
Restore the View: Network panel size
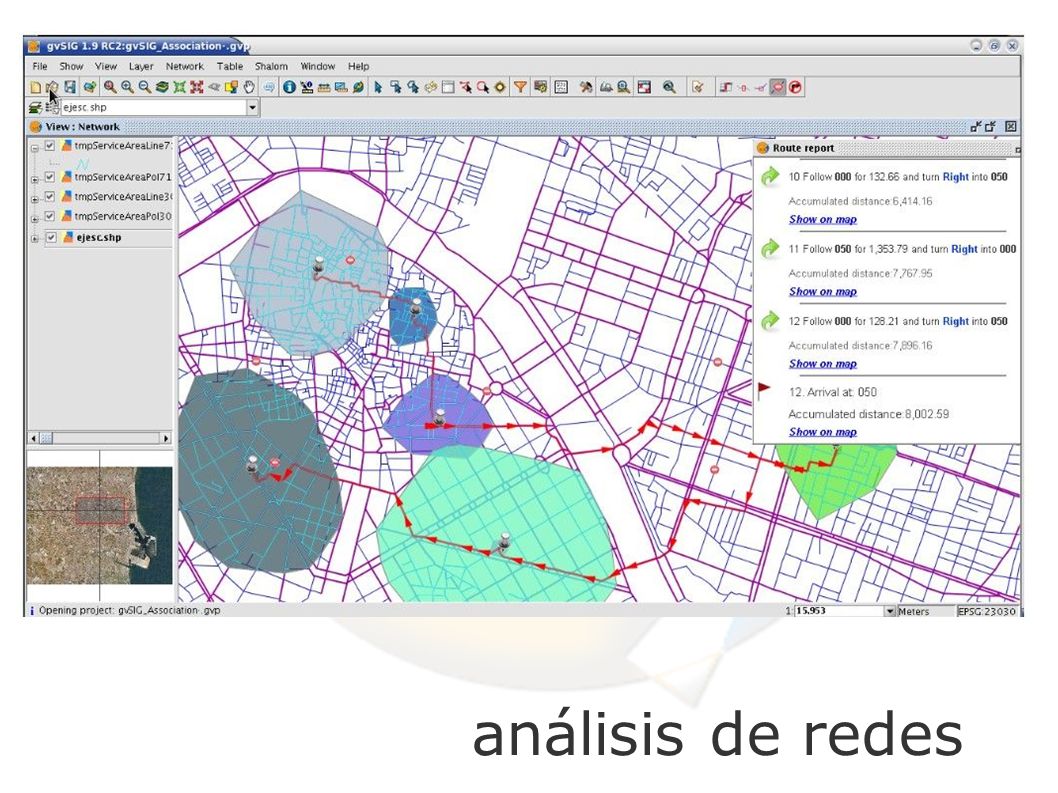[990, 126]
